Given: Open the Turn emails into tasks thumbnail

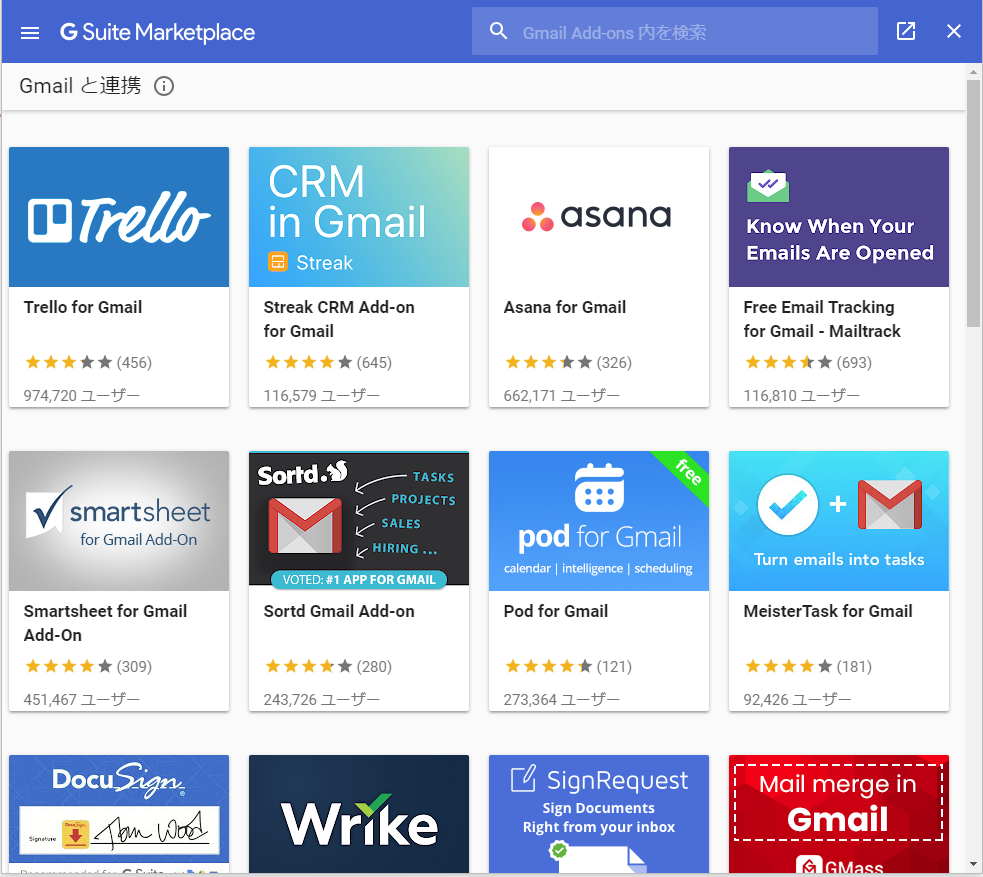Looking at the screenshot, I should (x=839, y=521).
